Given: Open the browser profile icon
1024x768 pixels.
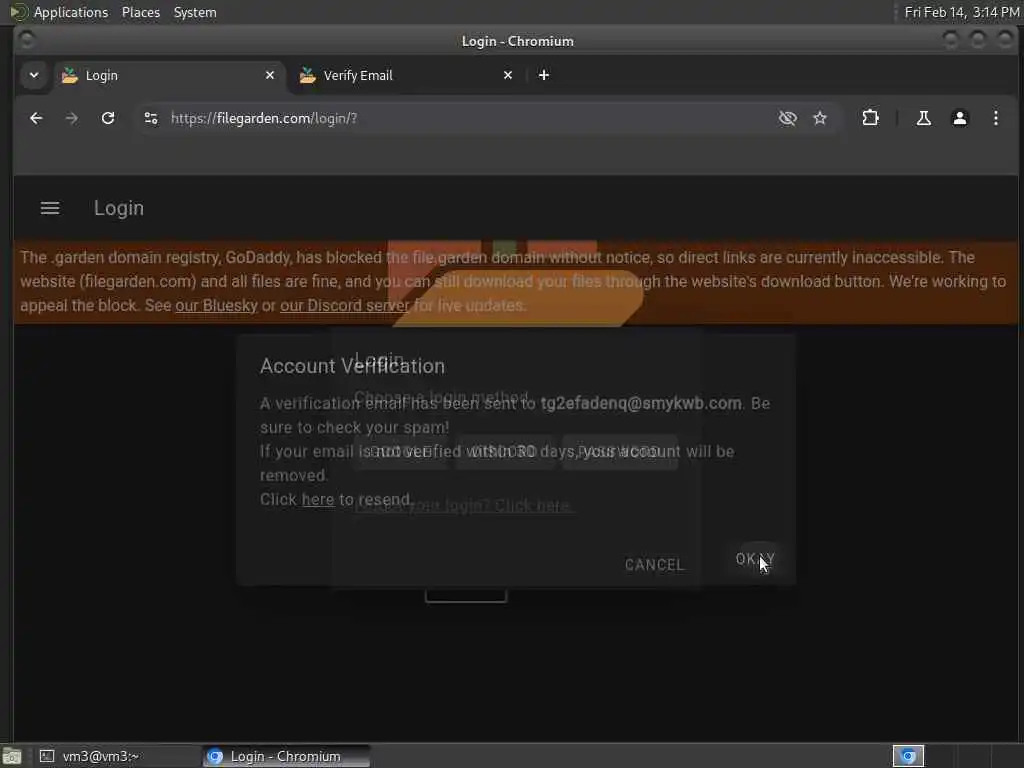Looking at the screenshot, I should coord(959,118).
